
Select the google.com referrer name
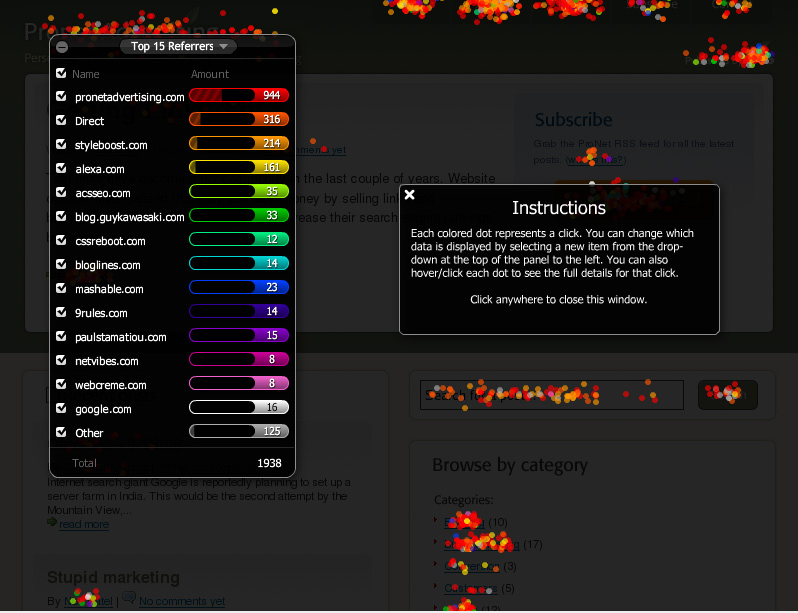[103, 409]
